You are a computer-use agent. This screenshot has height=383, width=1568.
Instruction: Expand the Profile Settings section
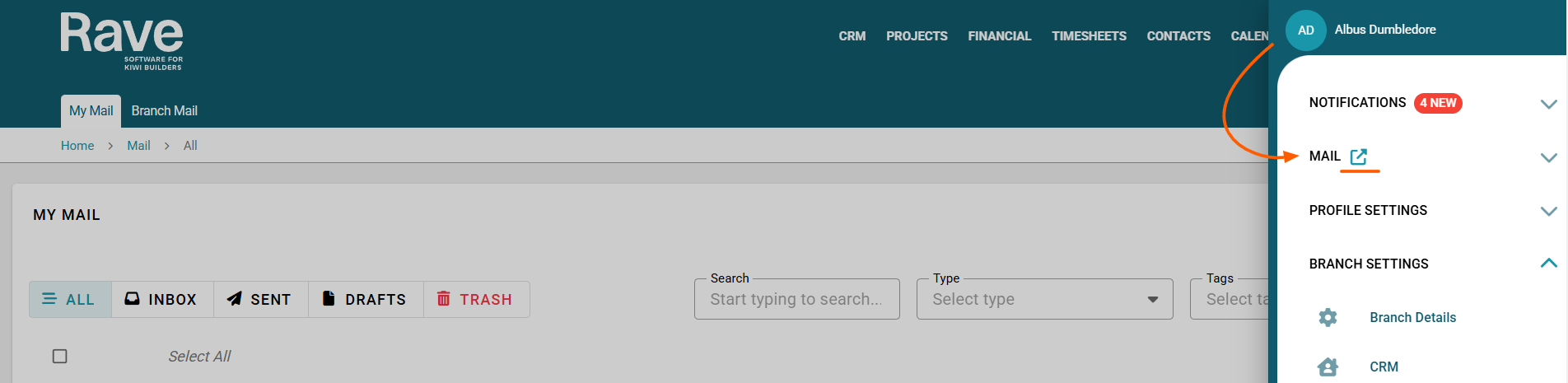coord(1548,211)
